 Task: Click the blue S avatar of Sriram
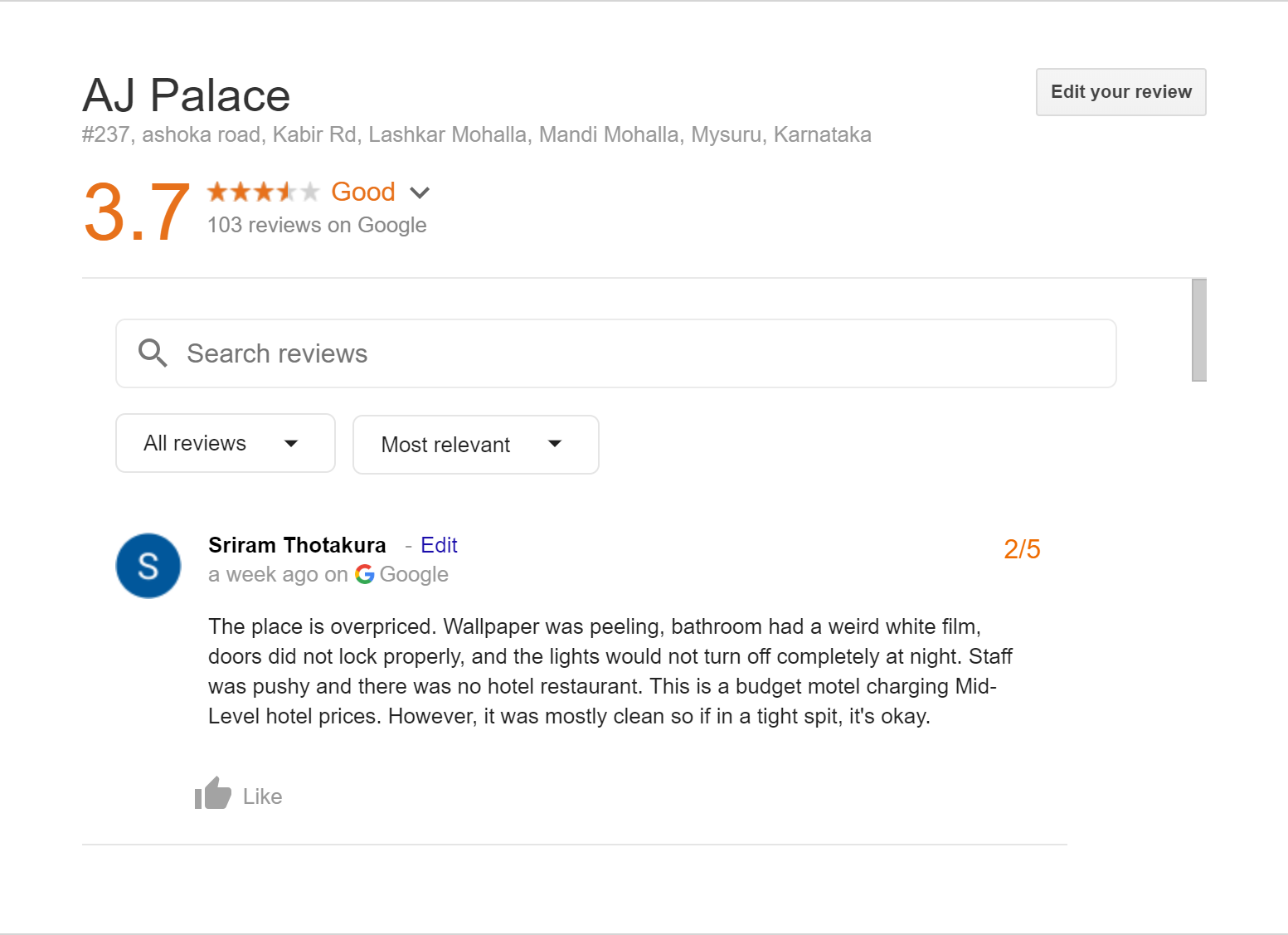pyautogui.click(x=148, y=566)
